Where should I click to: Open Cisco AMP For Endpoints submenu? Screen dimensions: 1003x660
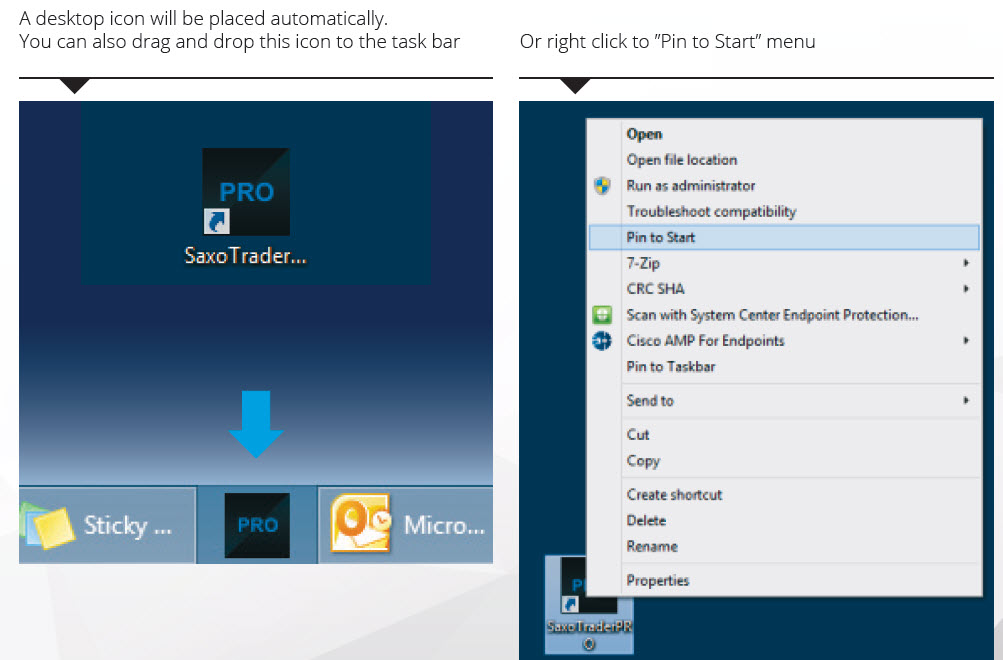tap(784, 341)
